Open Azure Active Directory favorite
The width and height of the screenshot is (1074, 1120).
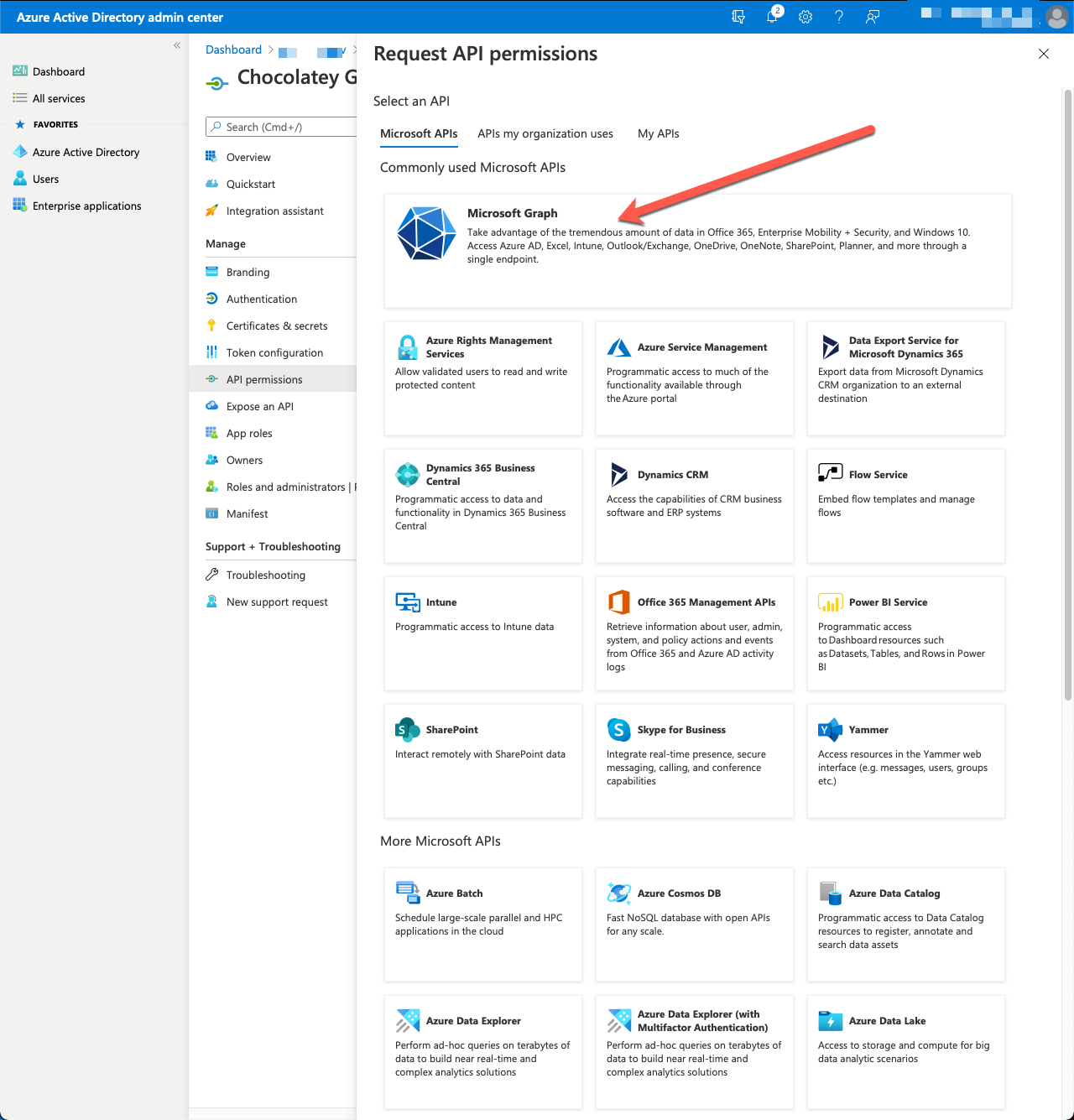[77, 152]
